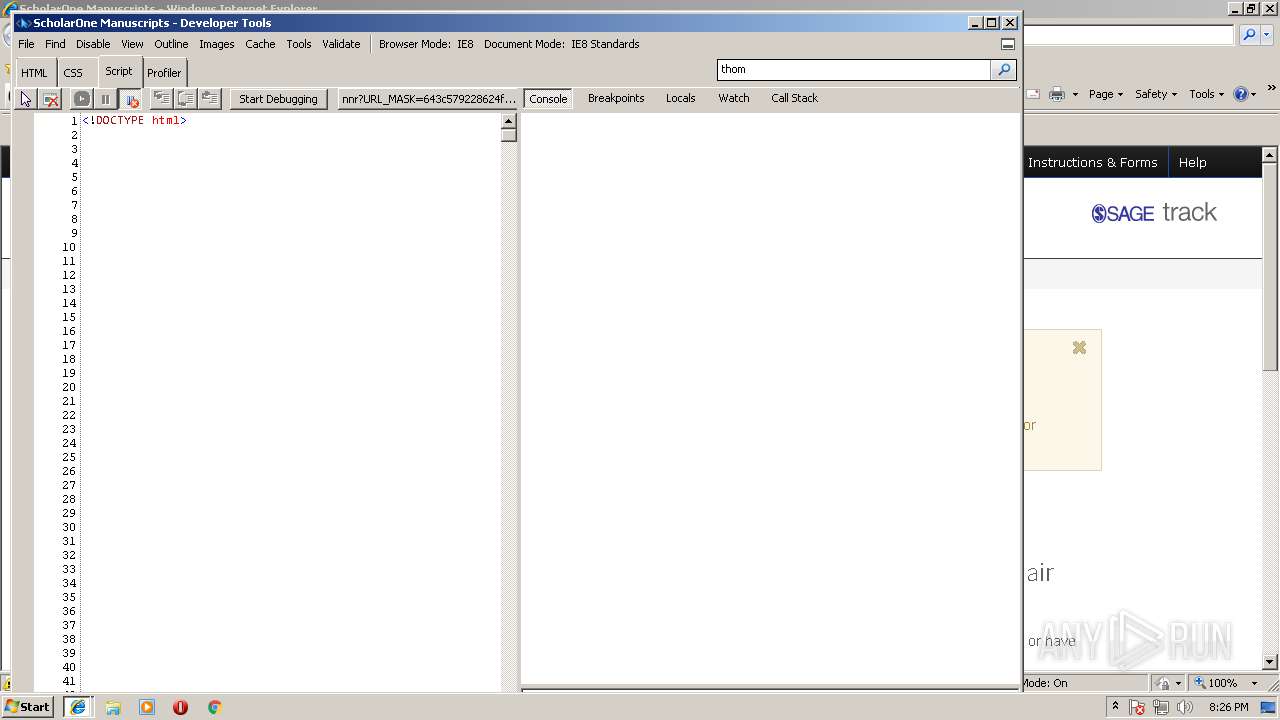The image size is (1280, 720).
Task: Open the Cache menu
Action: [260, 44]
